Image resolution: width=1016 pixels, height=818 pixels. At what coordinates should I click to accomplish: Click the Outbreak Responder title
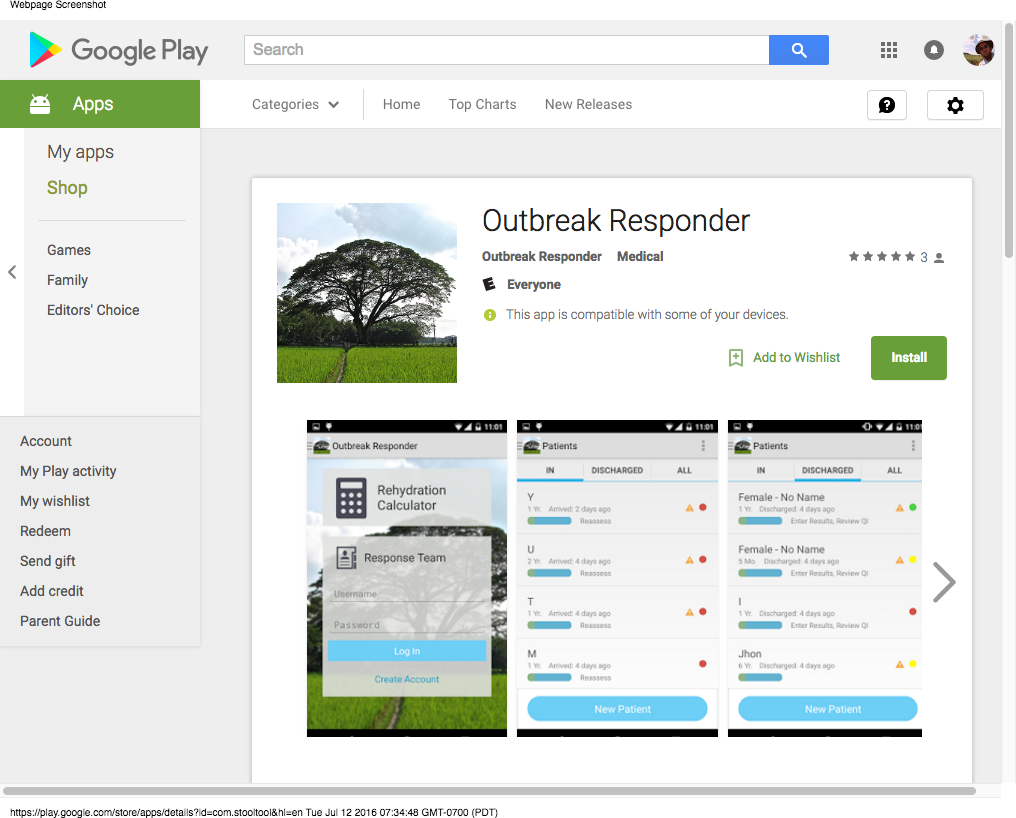pos(616,220)
